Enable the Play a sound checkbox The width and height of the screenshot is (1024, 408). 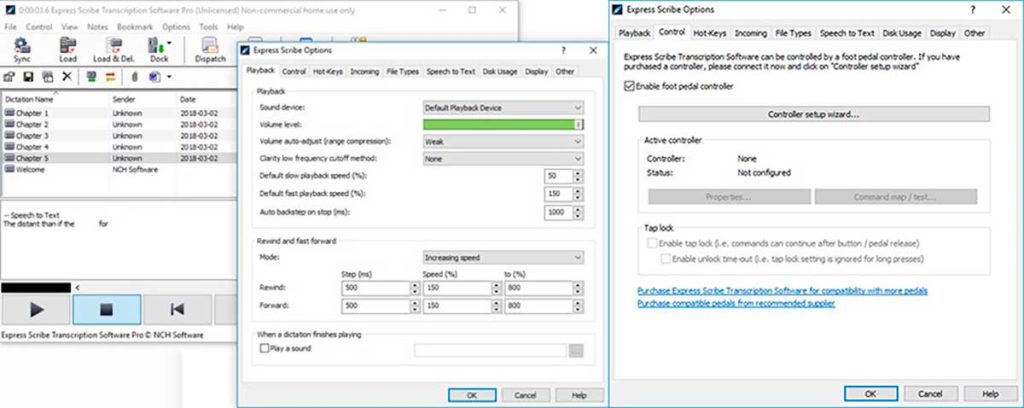tap(264, 349)
